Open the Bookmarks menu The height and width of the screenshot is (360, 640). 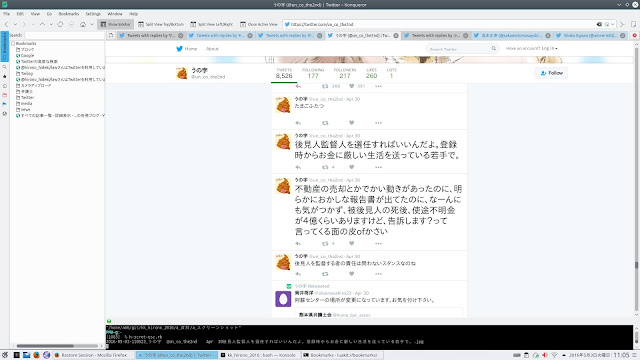tap(69, 13)
